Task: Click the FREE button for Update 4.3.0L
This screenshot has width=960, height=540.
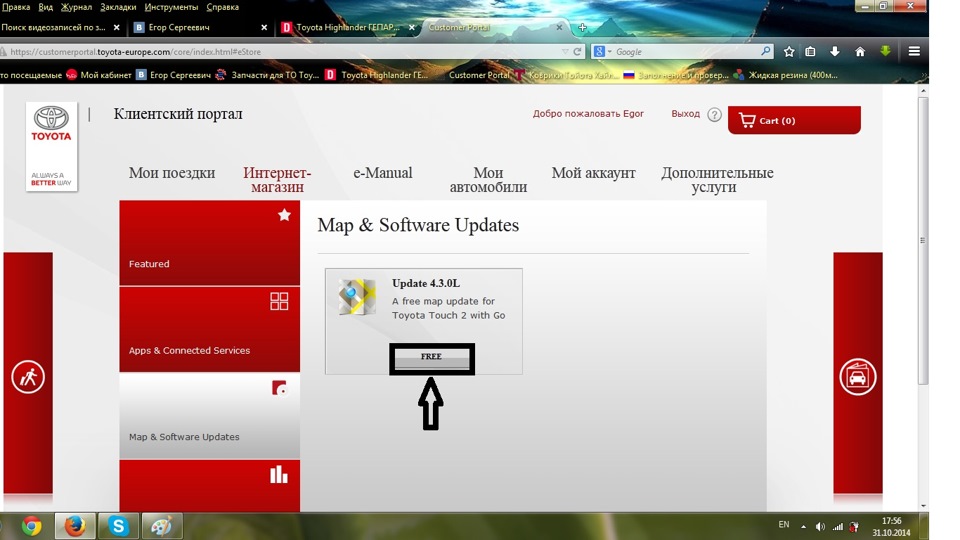Action: coord(432,359)
